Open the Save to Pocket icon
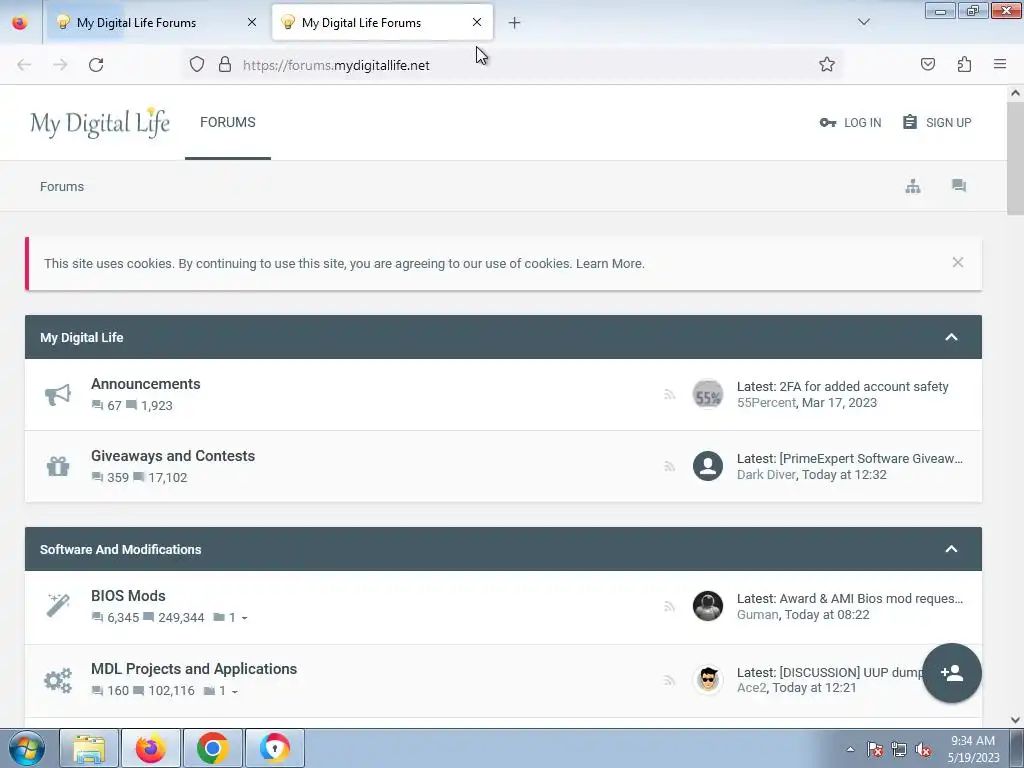 click(x=927, y=64)
